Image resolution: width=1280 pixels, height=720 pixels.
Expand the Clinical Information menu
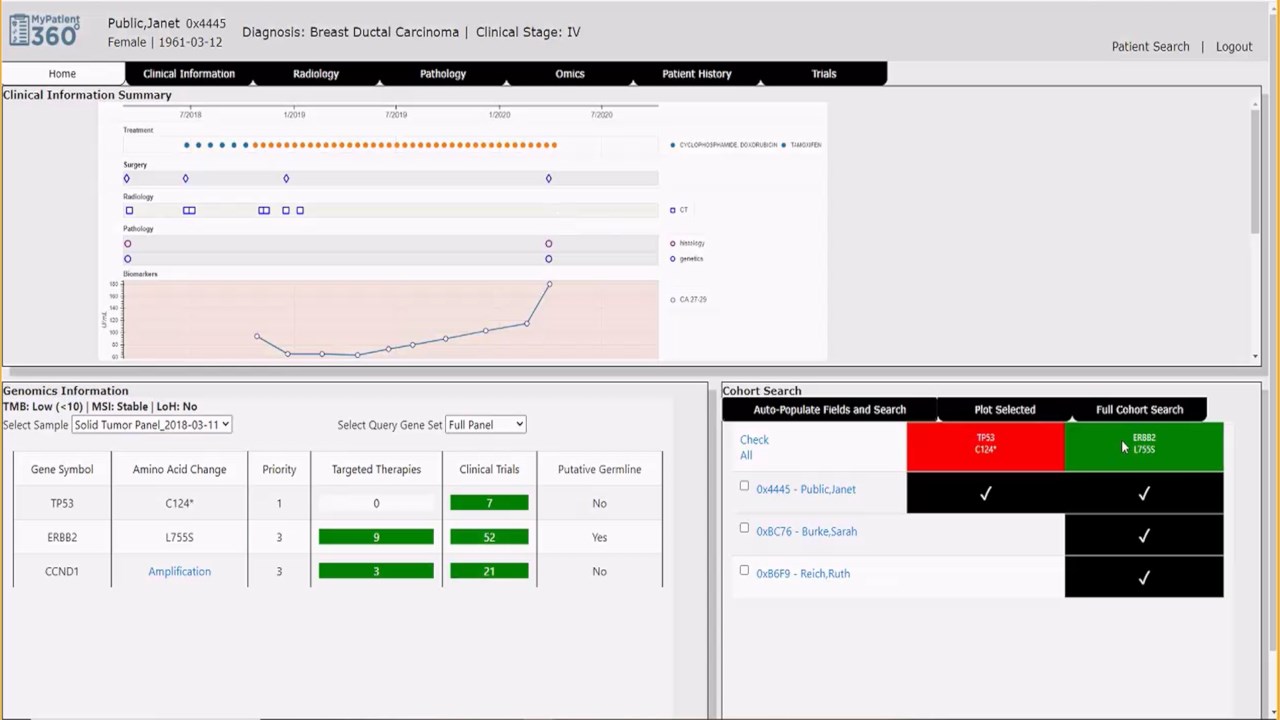click(189, 74)
